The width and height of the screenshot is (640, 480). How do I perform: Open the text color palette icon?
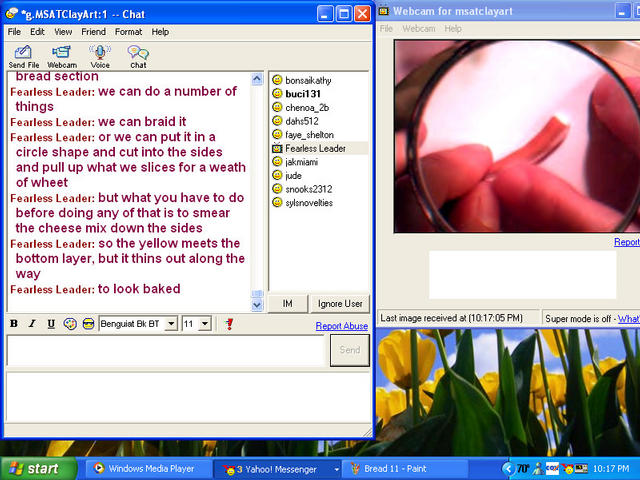(70, 324)
